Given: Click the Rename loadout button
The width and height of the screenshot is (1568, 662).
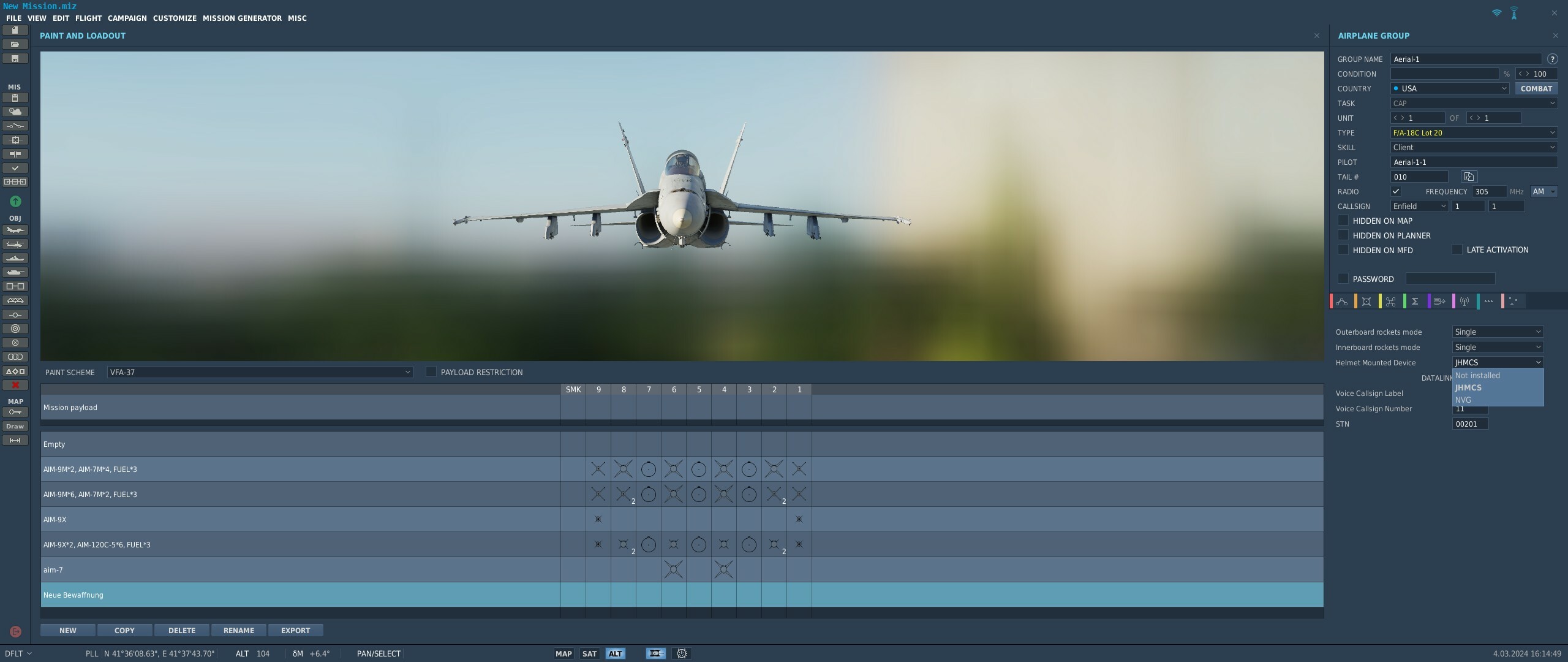Looking at the screenshot, I should pos(239,630).
